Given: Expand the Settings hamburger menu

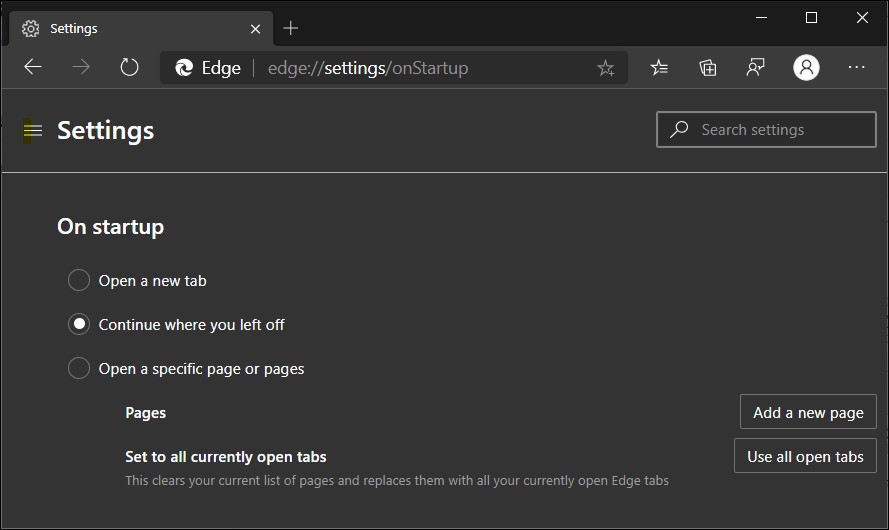Looking at the screenshot, I should [33, 130].
